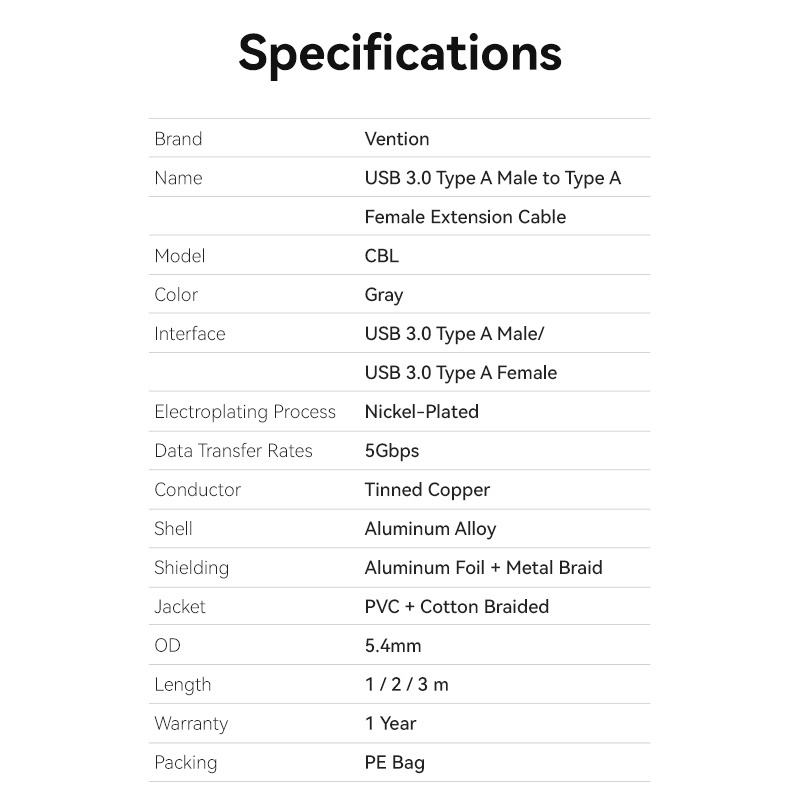Select the Brand row label

tap(178, 139)
